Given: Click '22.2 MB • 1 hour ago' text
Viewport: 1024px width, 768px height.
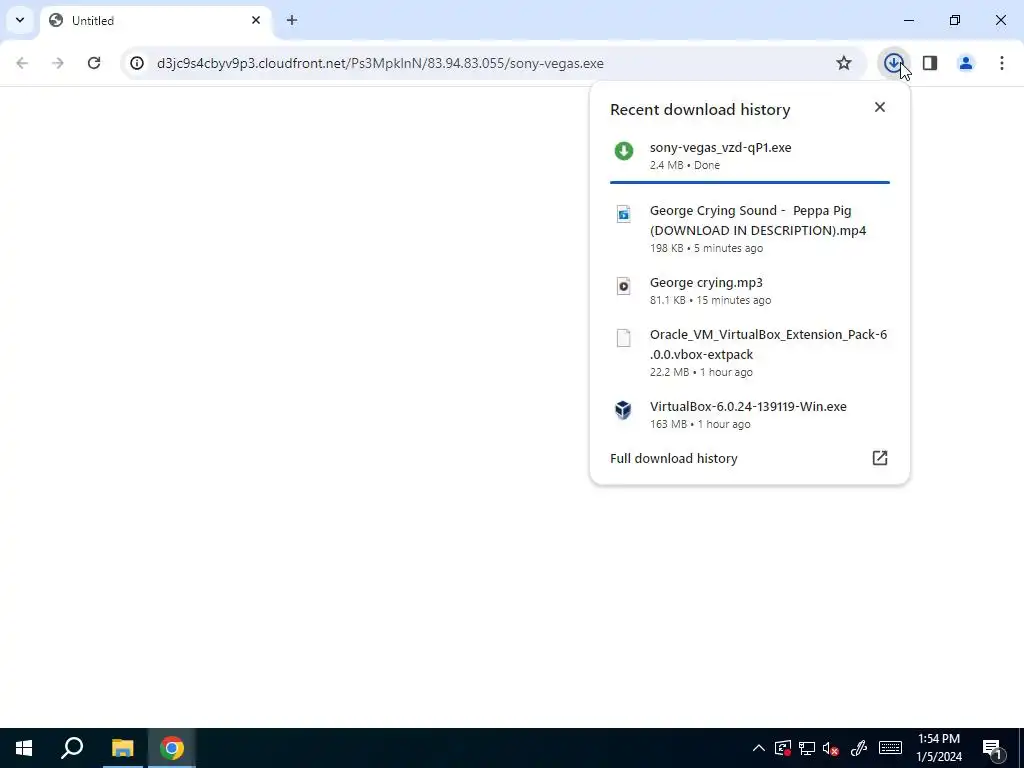Looking at the screenshot, I should point(701,372).
